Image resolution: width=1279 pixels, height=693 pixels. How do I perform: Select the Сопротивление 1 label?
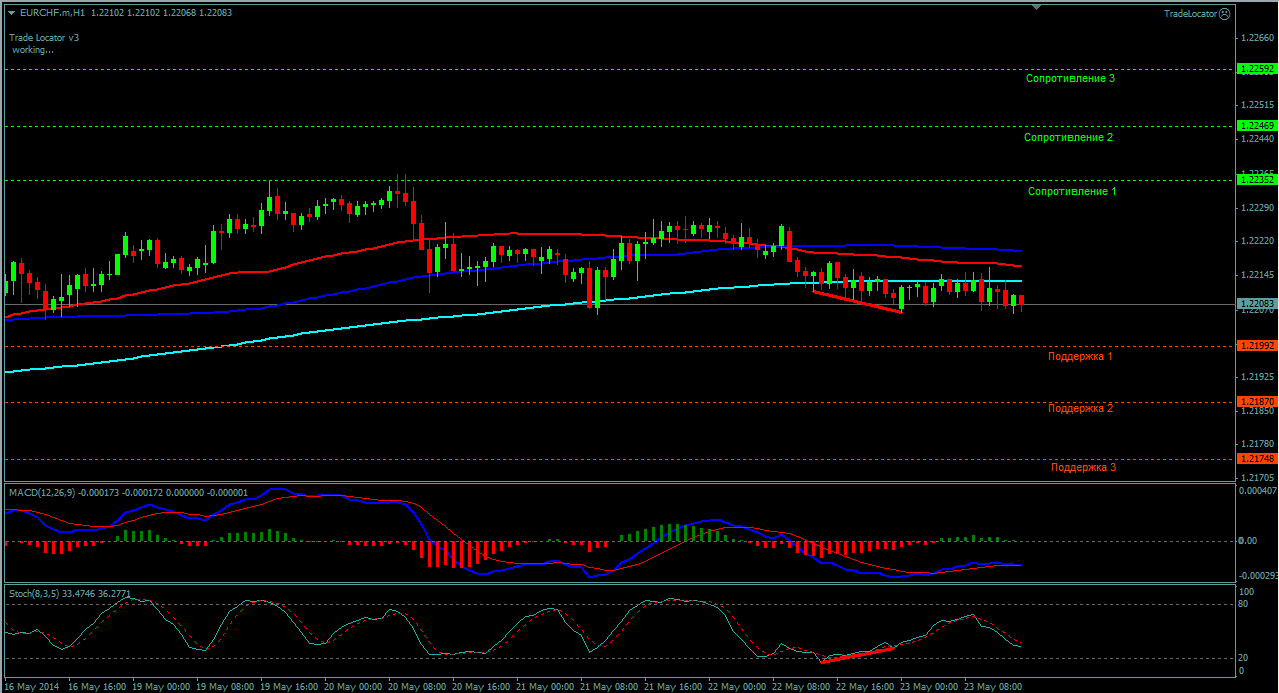tap(1072, 191)
